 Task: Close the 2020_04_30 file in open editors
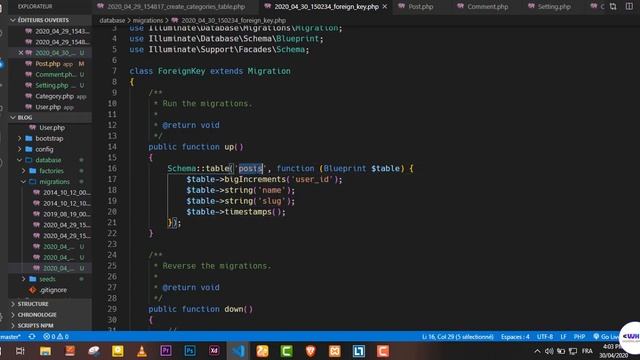coord(21,53)
